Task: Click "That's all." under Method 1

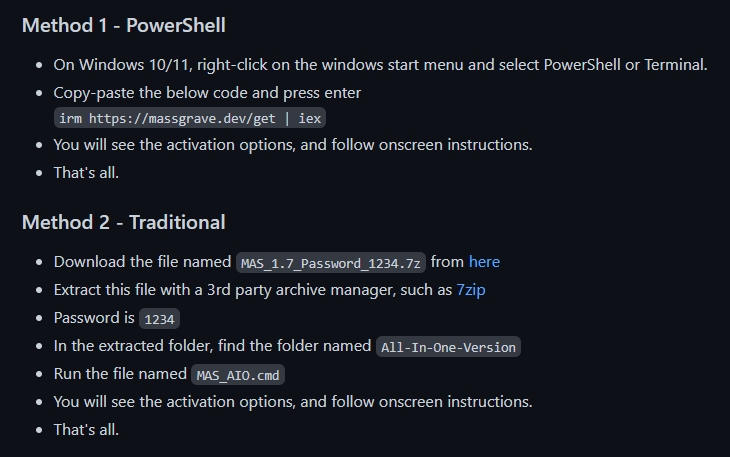Action: tap(86, 172)
